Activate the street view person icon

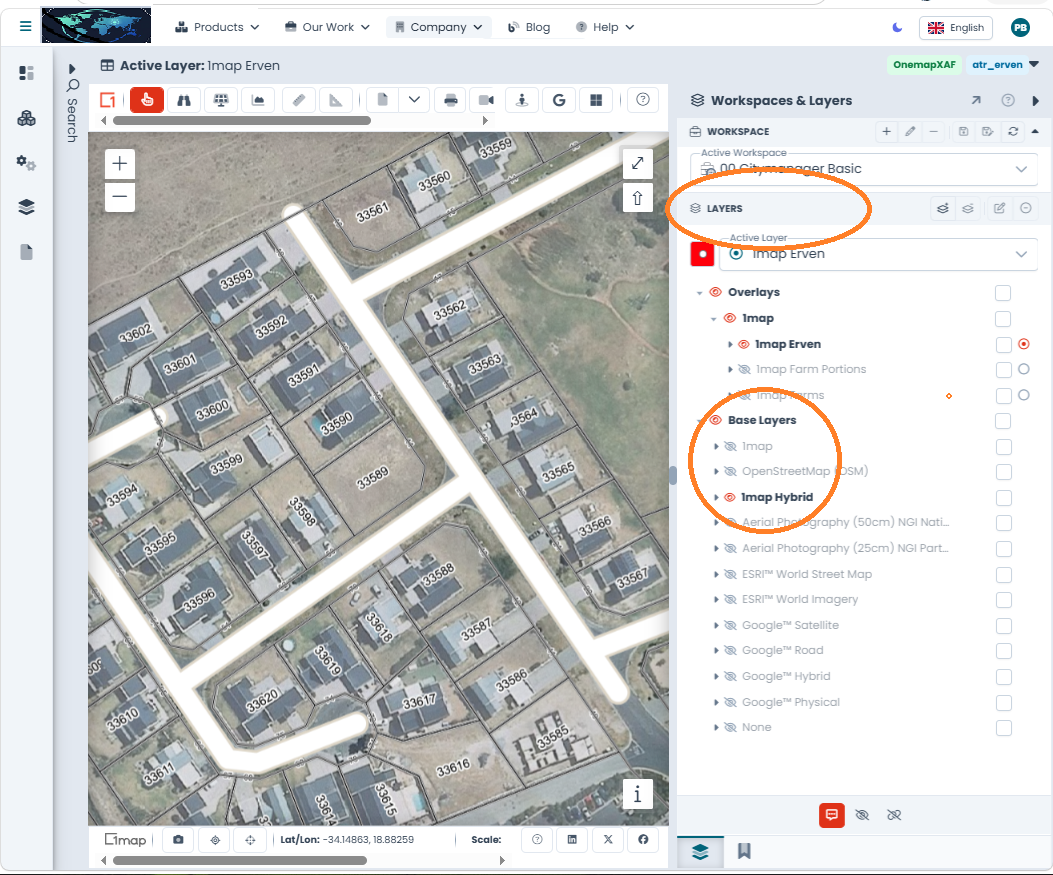click(522, 100)
